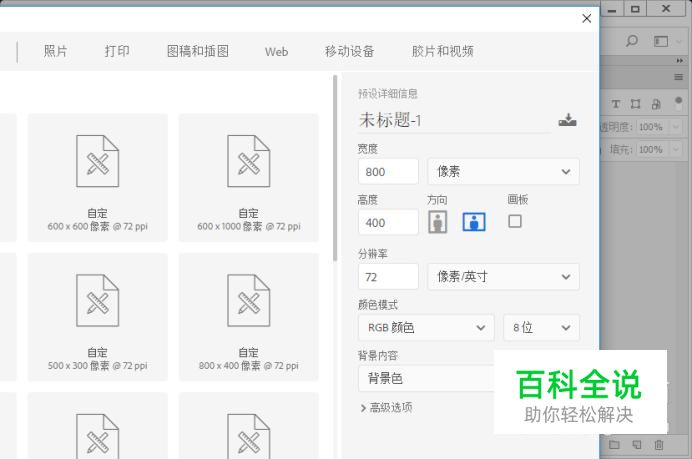Click create new layer icon
The height and width of the screenshot is (459, 692).
tap(636, 444)
